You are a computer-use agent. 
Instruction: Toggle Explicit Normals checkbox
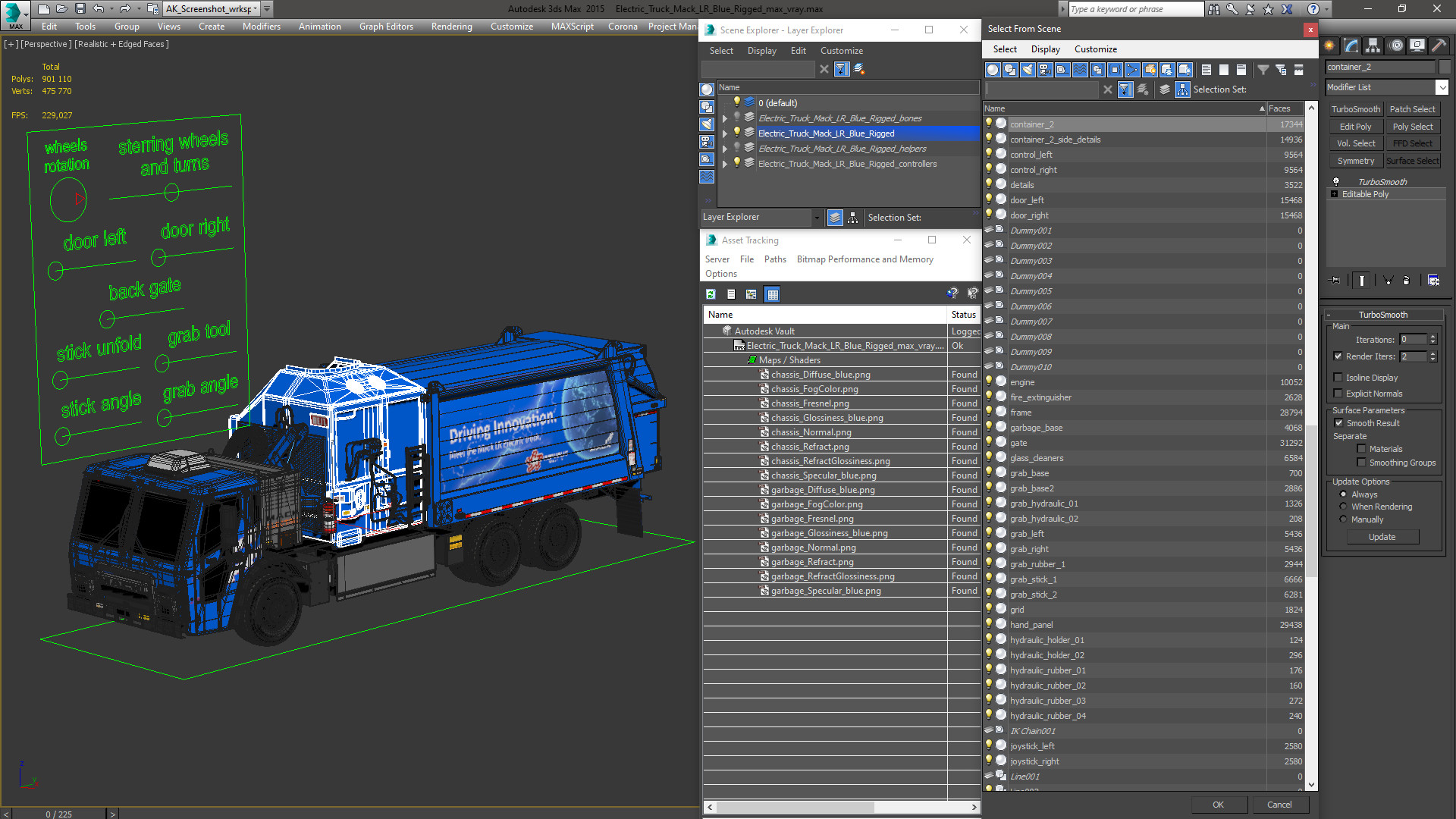pyautogui.click(x=1338, y=394)
